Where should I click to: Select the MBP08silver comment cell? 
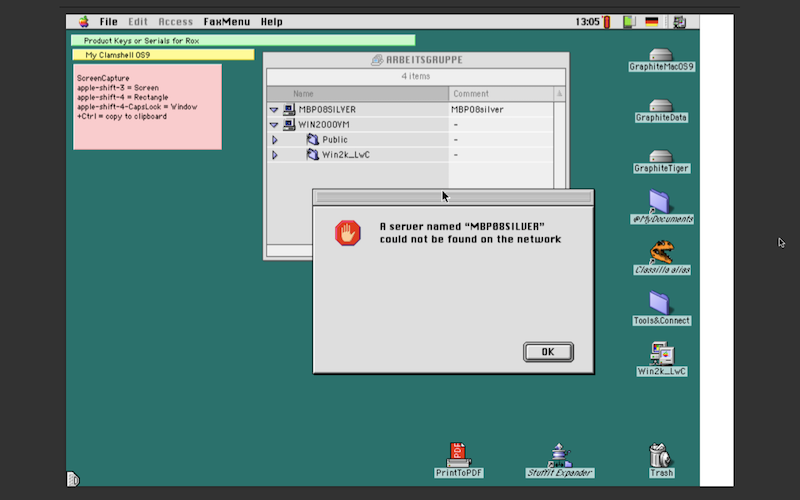[477, 110]
